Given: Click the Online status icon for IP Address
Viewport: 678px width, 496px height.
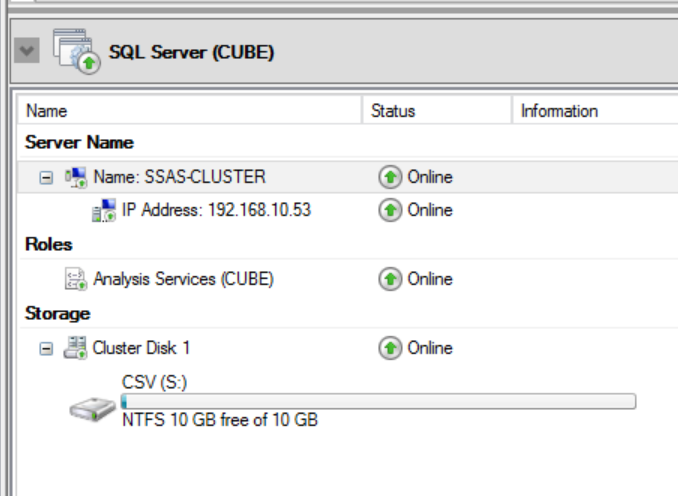Looking at the screenshot, I should 390,210.
